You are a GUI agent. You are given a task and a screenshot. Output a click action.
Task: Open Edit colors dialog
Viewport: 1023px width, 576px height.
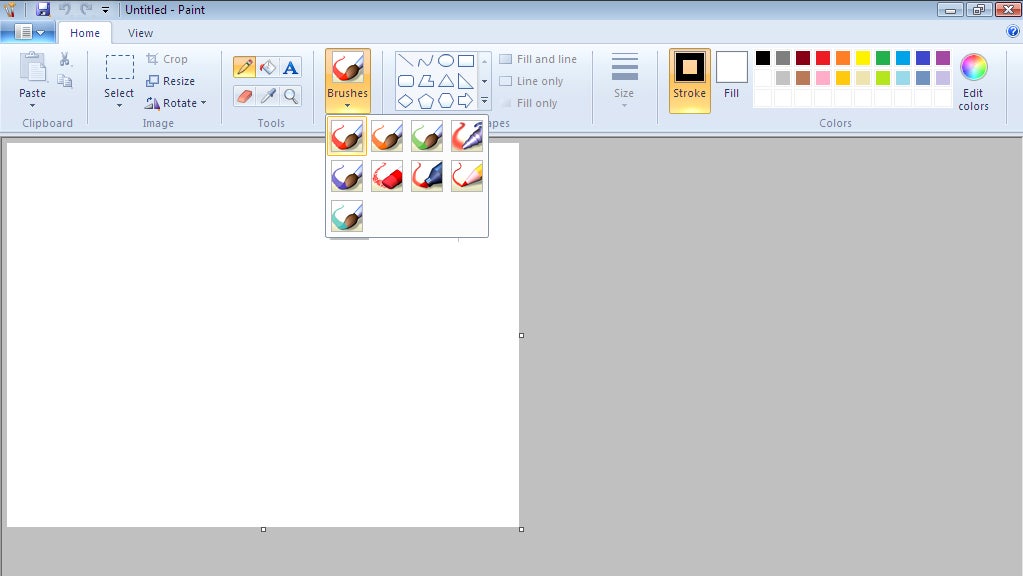tap(973, 80)
